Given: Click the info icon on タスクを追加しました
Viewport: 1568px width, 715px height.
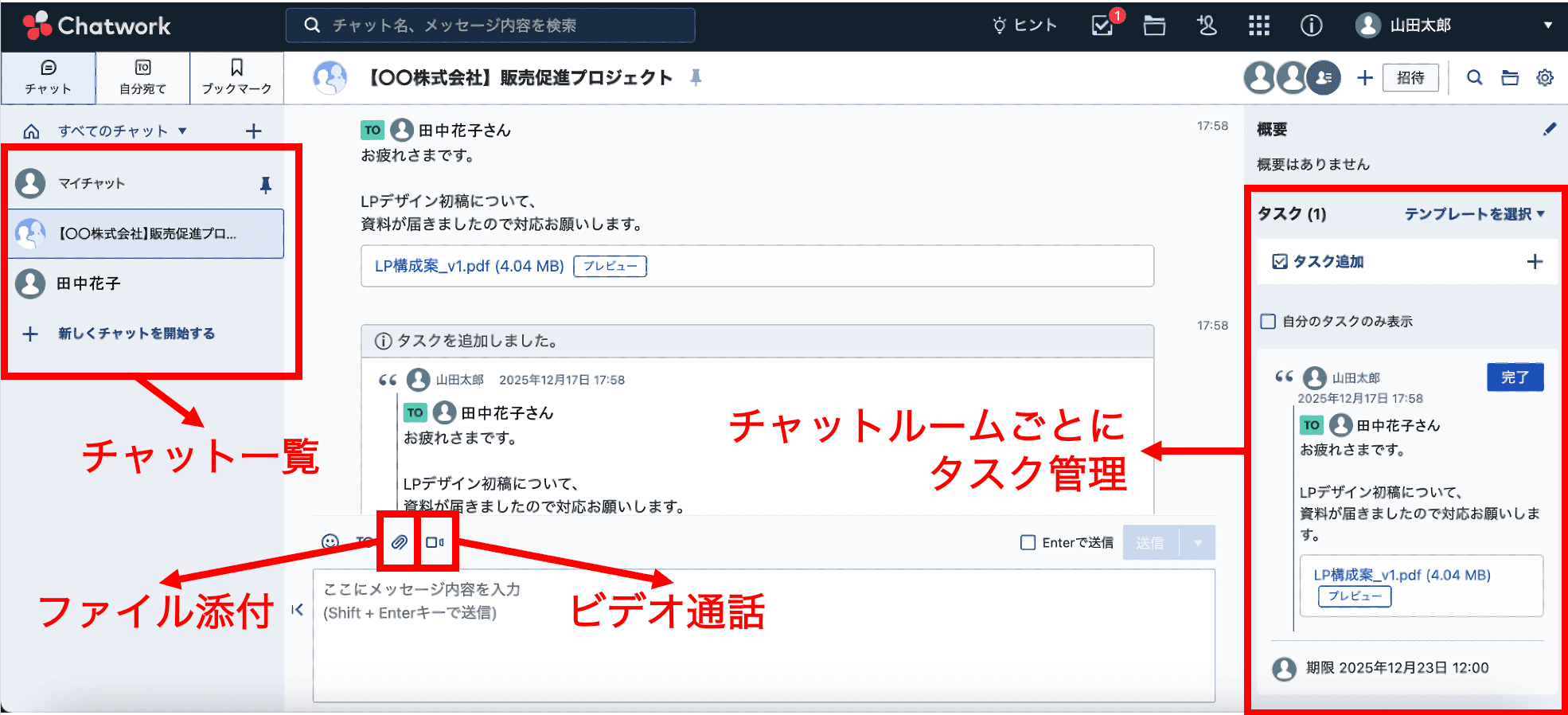Looking at the screenshot, I should coord(383,342).
